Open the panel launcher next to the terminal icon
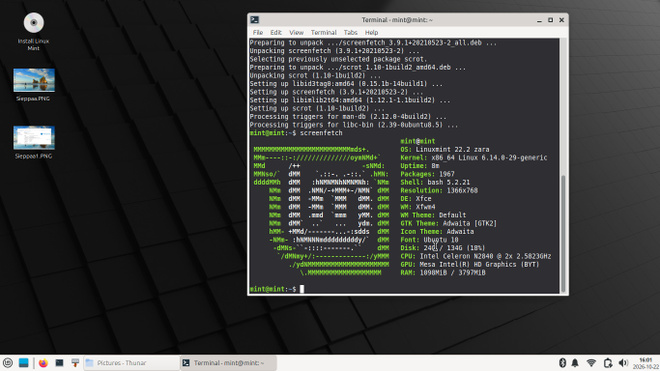The image size is (660, 371). coord(75,363)
